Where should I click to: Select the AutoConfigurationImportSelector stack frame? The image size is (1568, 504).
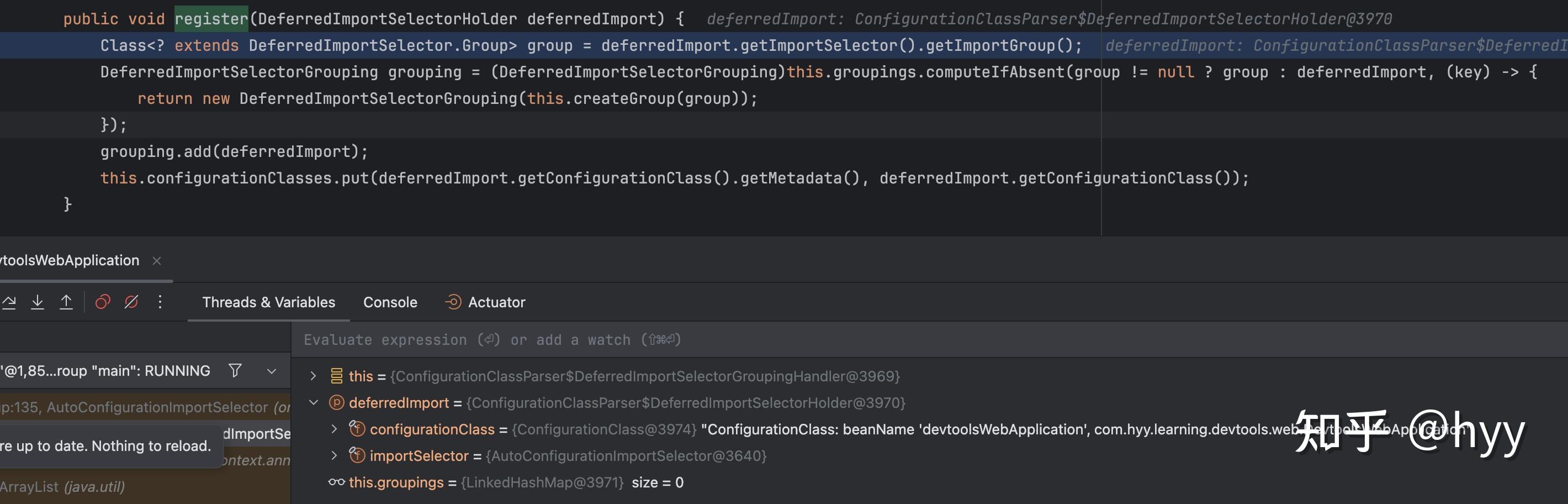(x=146, y=407)
